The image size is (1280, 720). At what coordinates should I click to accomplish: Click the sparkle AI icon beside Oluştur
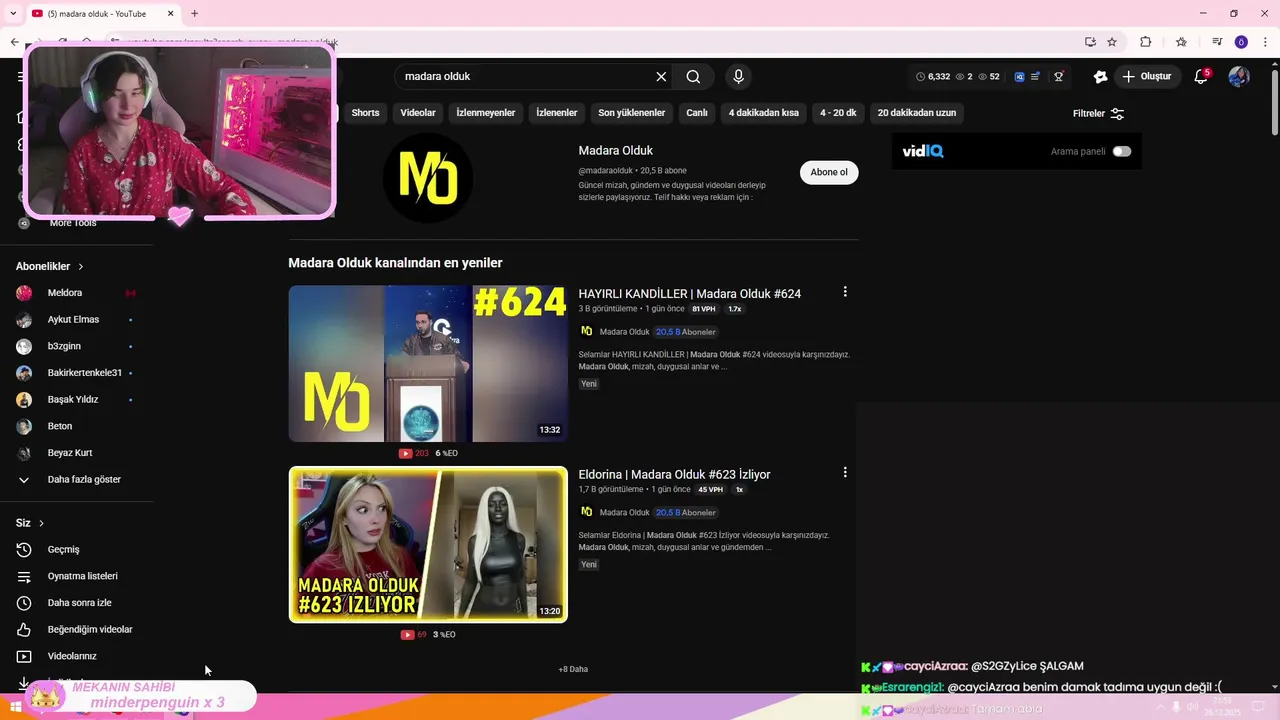(1100, 77)
